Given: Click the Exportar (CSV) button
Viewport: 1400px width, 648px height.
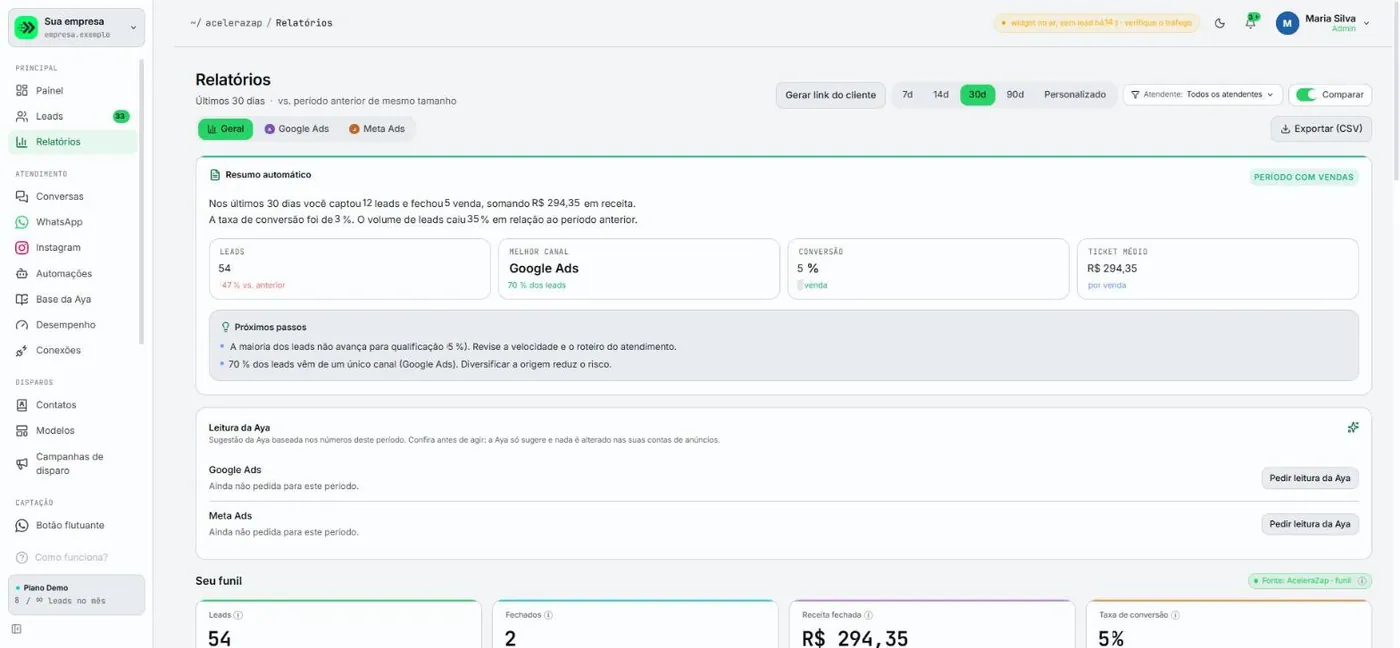Looking at the screenshot, I should (x=1321, y=129).
